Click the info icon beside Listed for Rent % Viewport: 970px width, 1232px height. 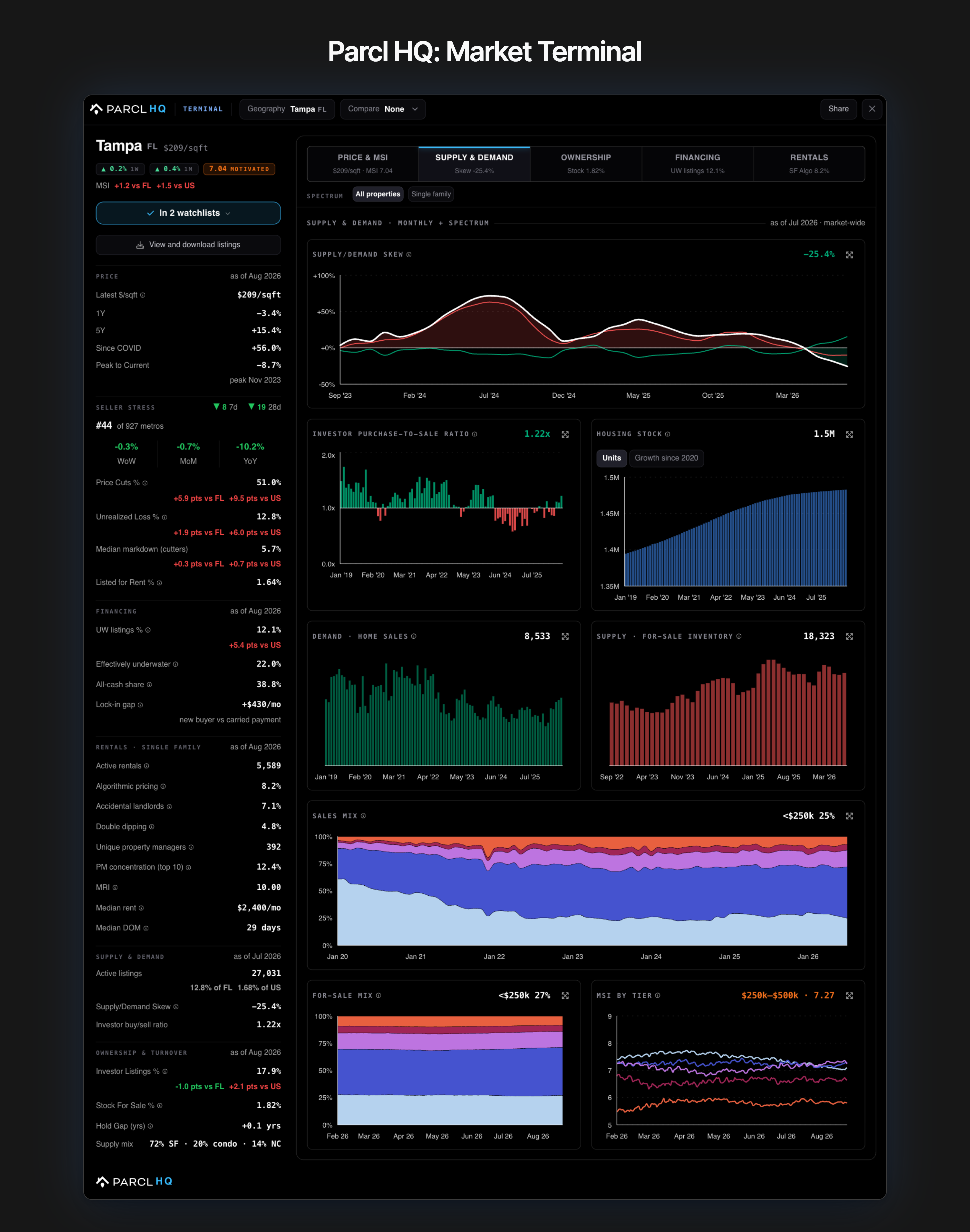pyautogui.click(x=160, y=582)
